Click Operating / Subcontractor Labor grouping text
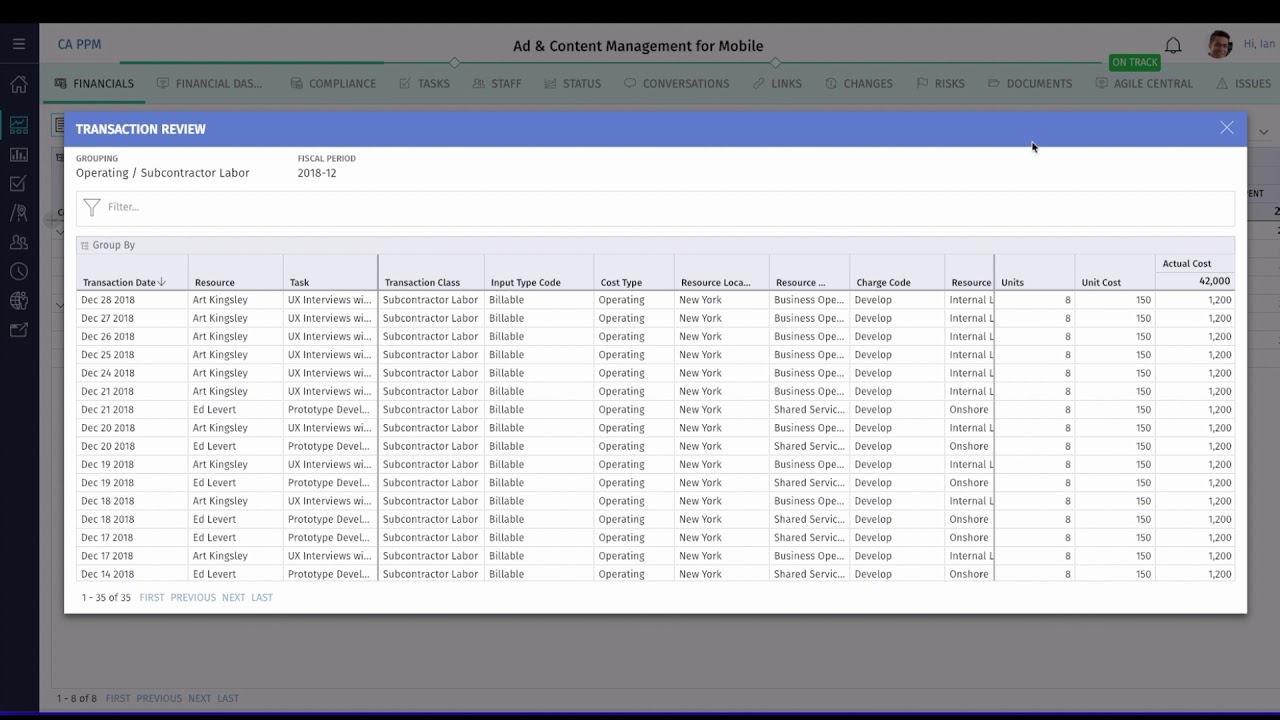 click(163, 173)
